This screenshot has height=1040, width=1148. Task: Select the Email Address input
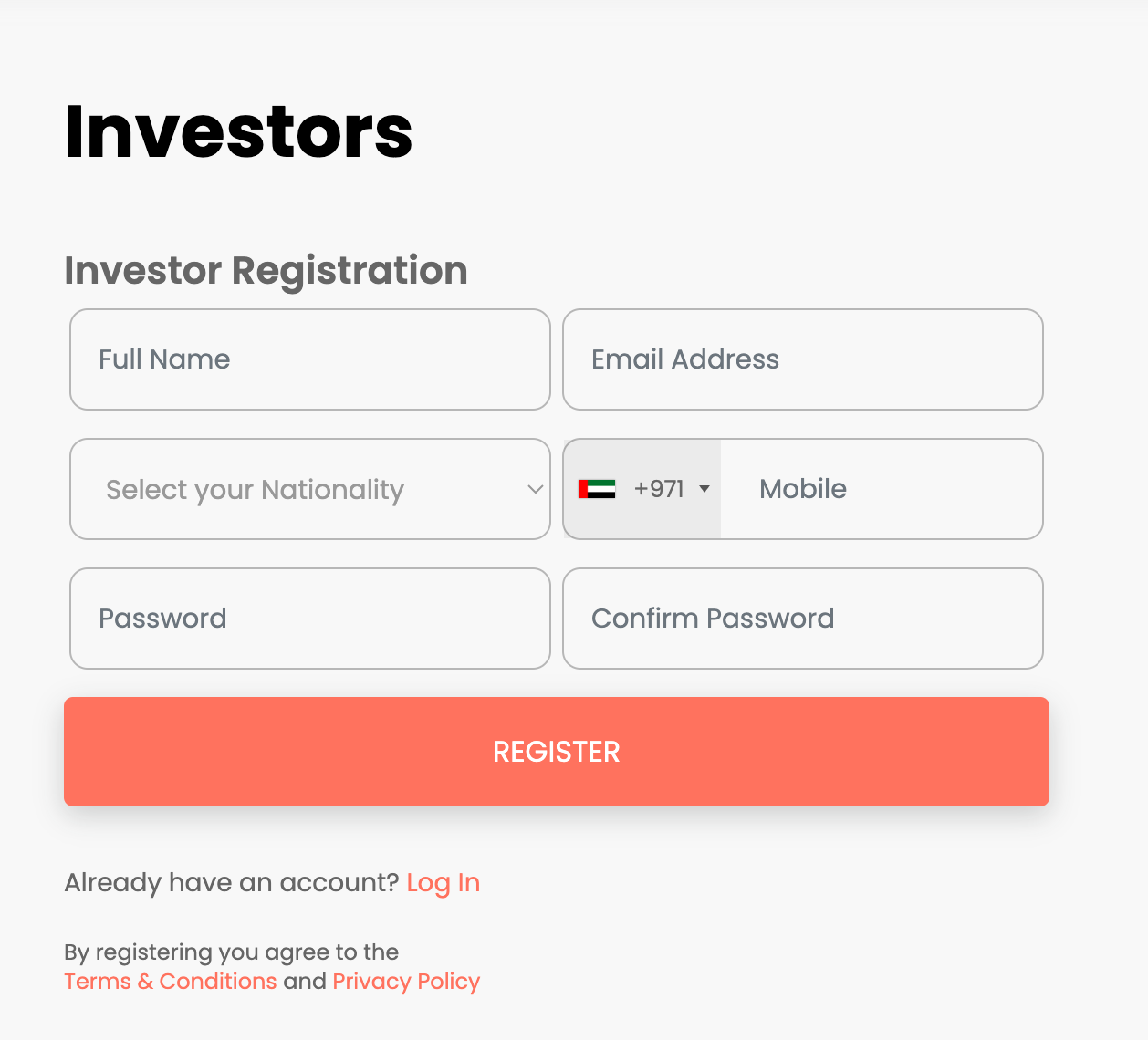point(802,359)
